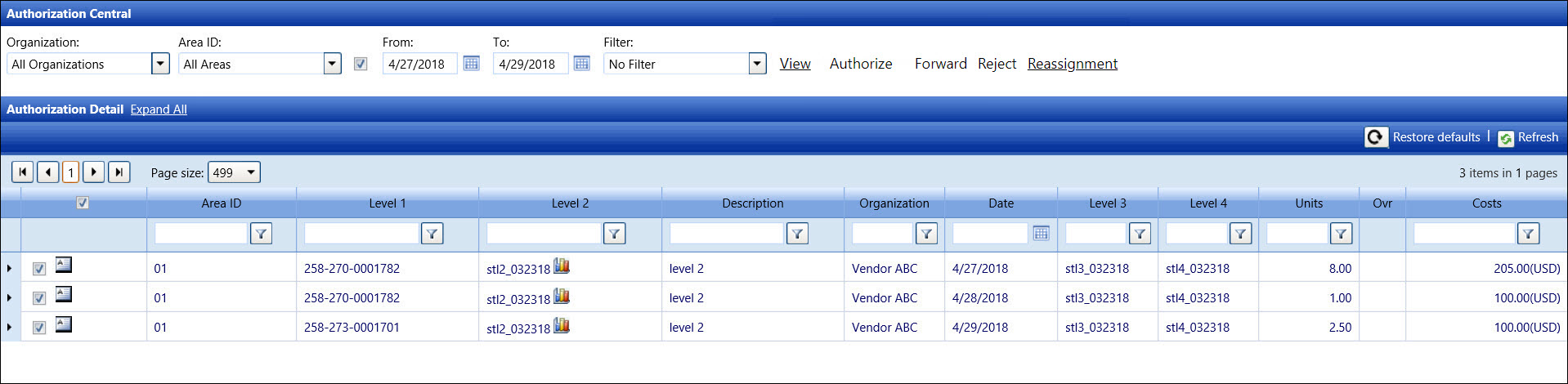This screenshot has width=1568, height=384.
Task: Open the To date calendar picker
Action: click(x=581, y=64)
